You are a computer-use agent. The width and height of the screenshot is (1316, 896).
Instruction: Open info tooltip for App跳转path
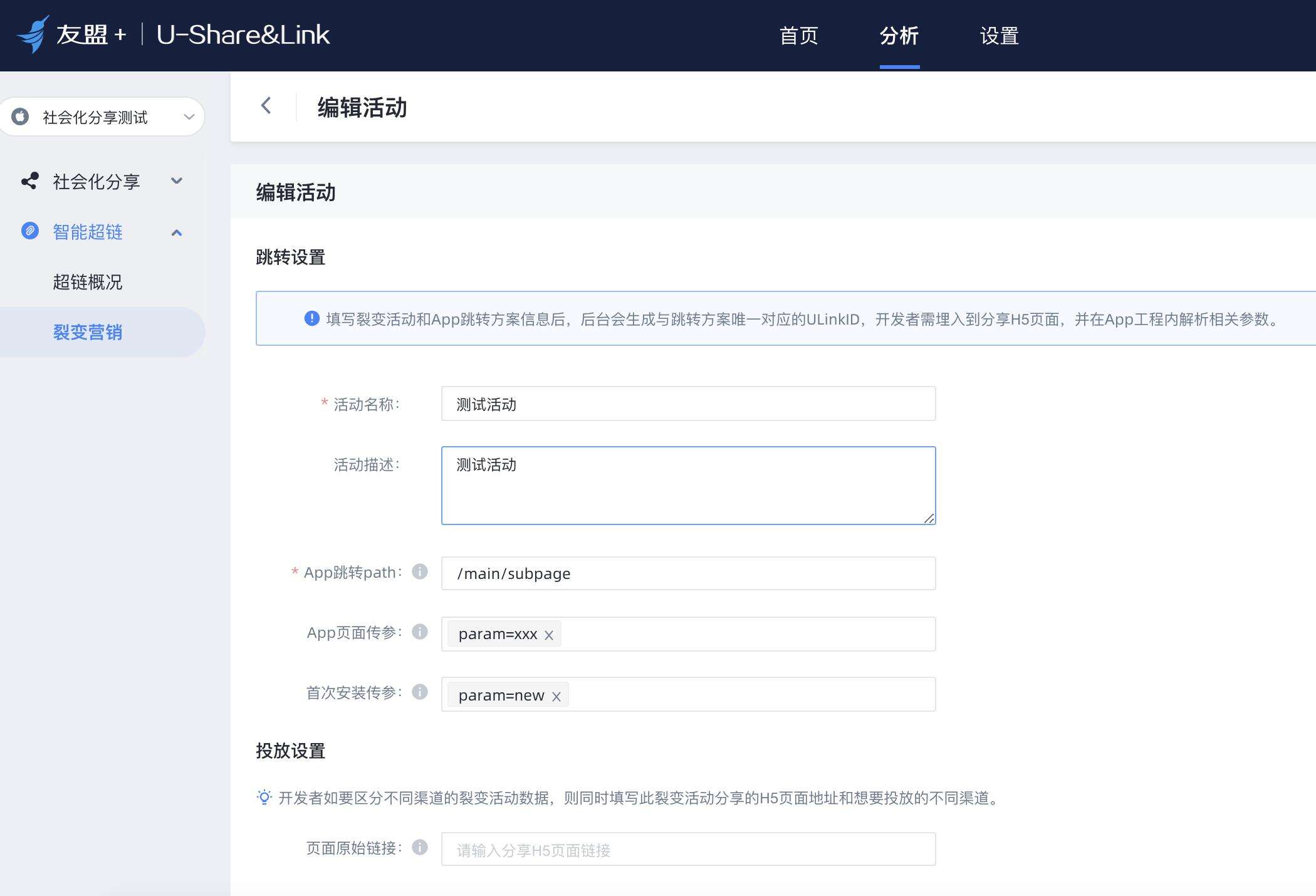pyautogui.click(x=420, y=571)
